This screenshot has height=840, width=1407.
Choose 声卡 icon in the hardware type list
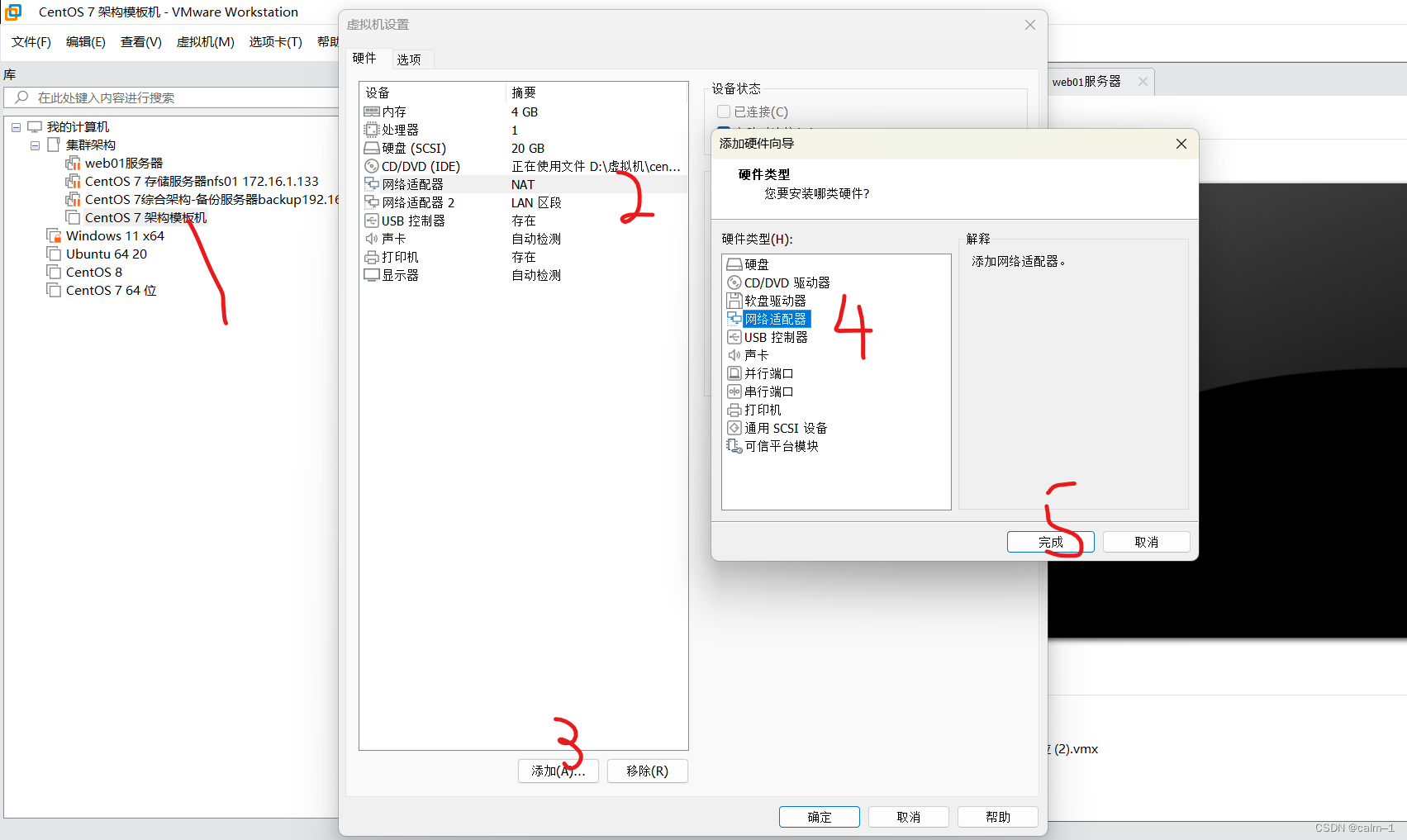click(734, 355)
